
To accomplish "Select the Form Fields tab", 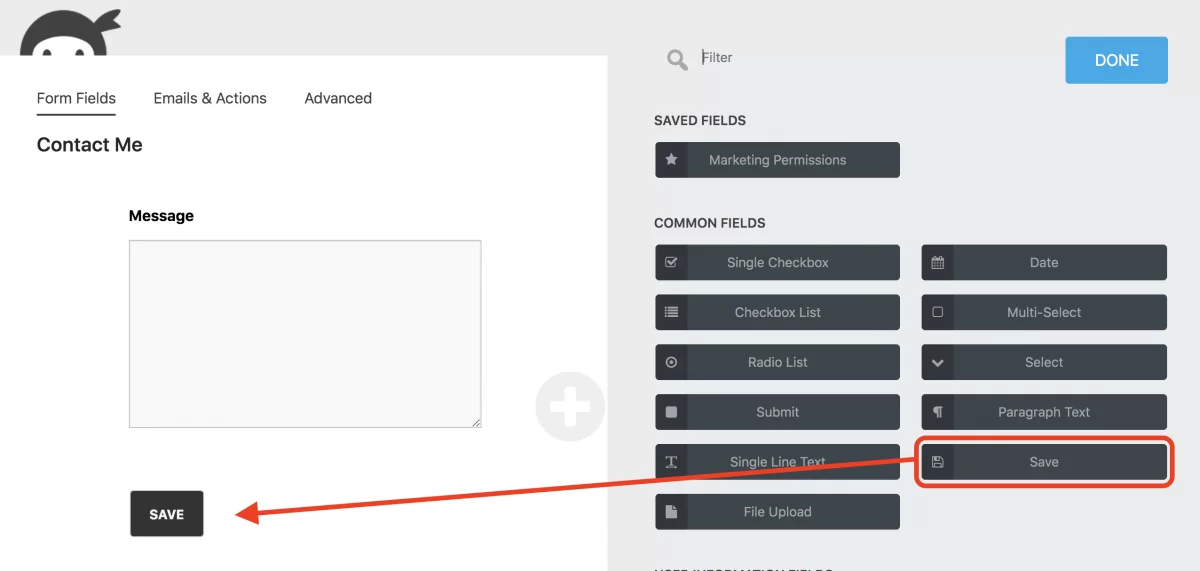I will point(76,98).
